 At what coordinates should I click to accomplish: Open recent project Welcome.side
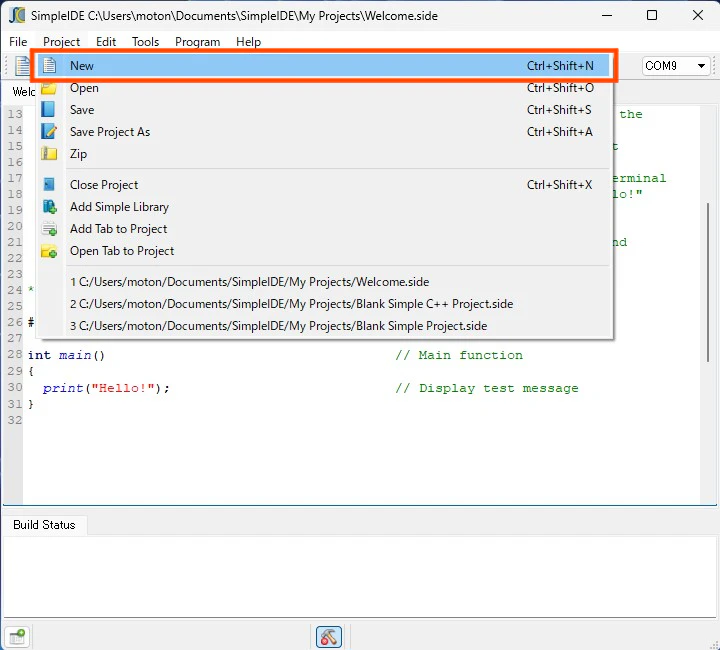(x=325, y=281)
